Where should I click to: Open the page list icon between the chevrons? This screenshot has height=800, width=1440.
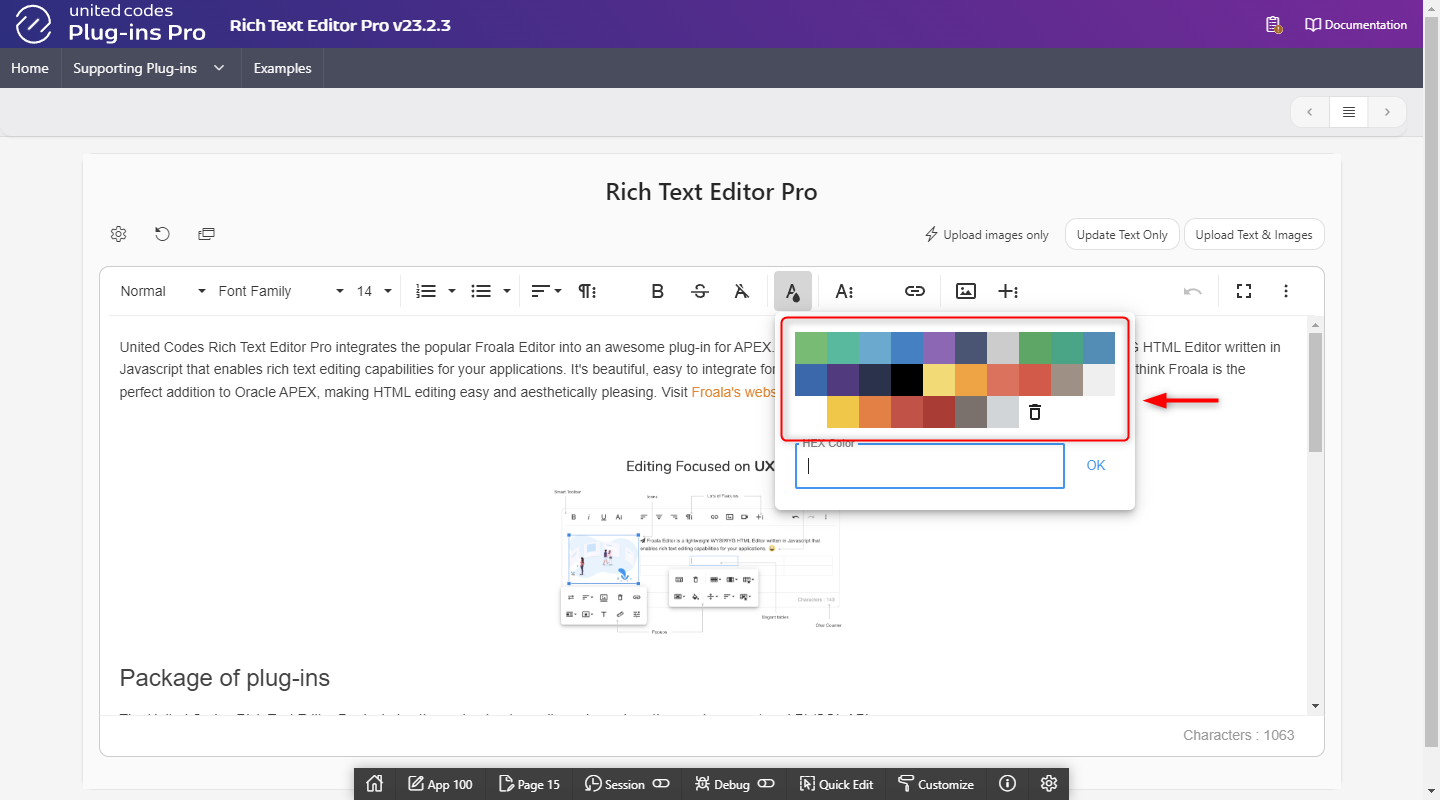pos(1349,112)
